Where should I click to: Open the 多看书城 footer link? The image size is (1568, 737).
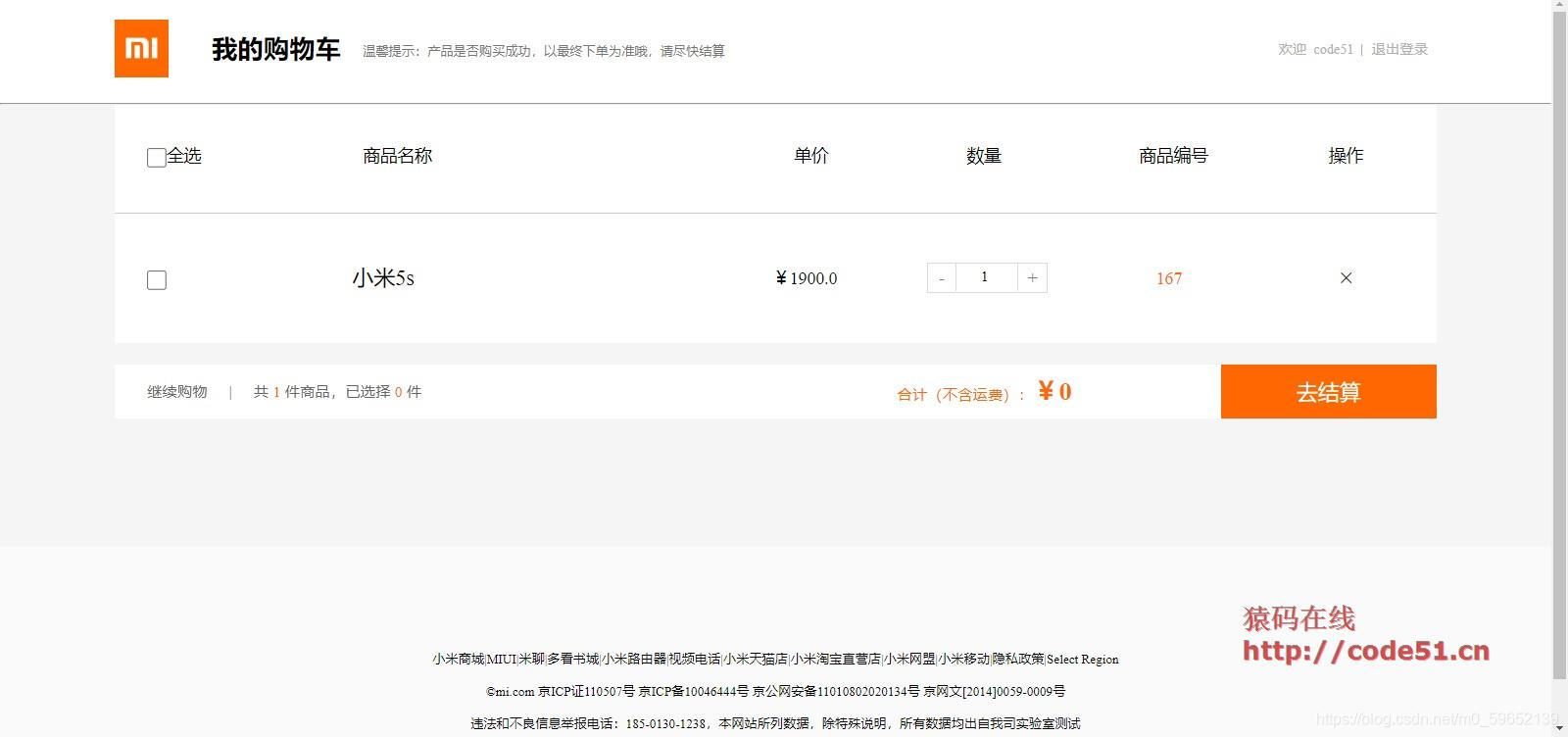(572, 659)
